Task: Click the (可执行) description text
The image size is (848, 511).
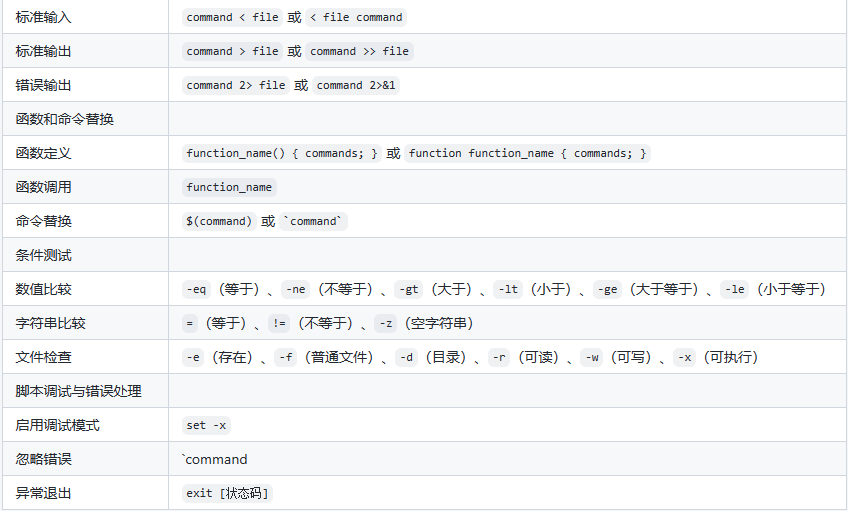Action: point(731,357)
